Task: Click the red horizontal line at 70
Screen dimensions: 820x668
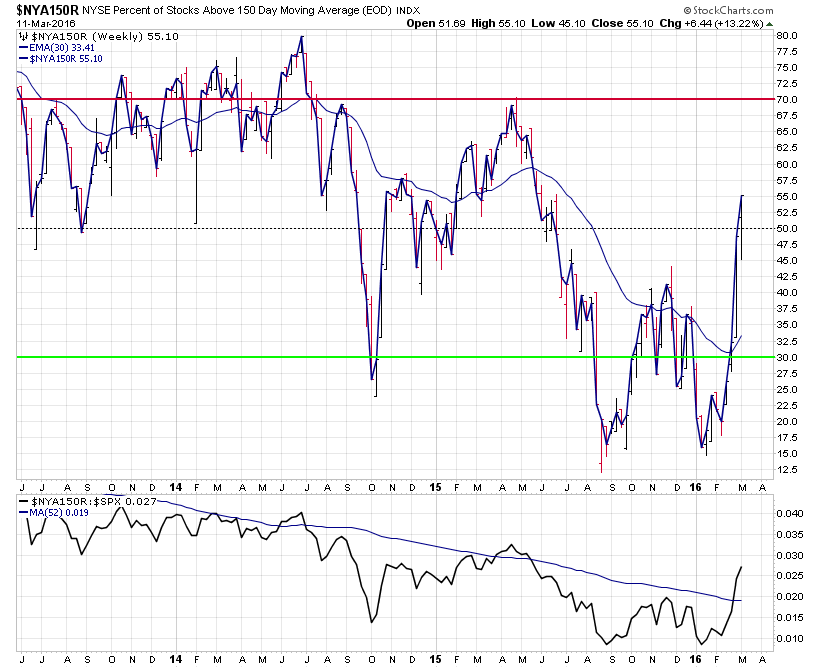Action: (x=395, y=99)
